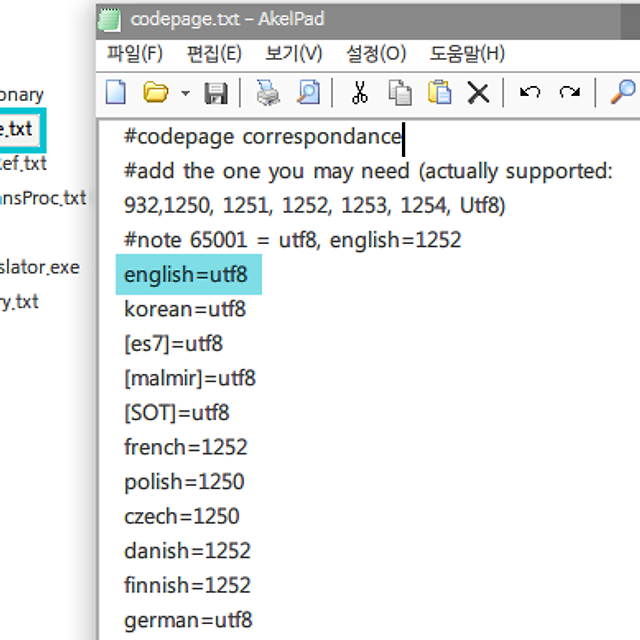This screenshot has height=640, width=640.
Task: Click the line '[malmir]=utf8'
Action: point(190,378)
